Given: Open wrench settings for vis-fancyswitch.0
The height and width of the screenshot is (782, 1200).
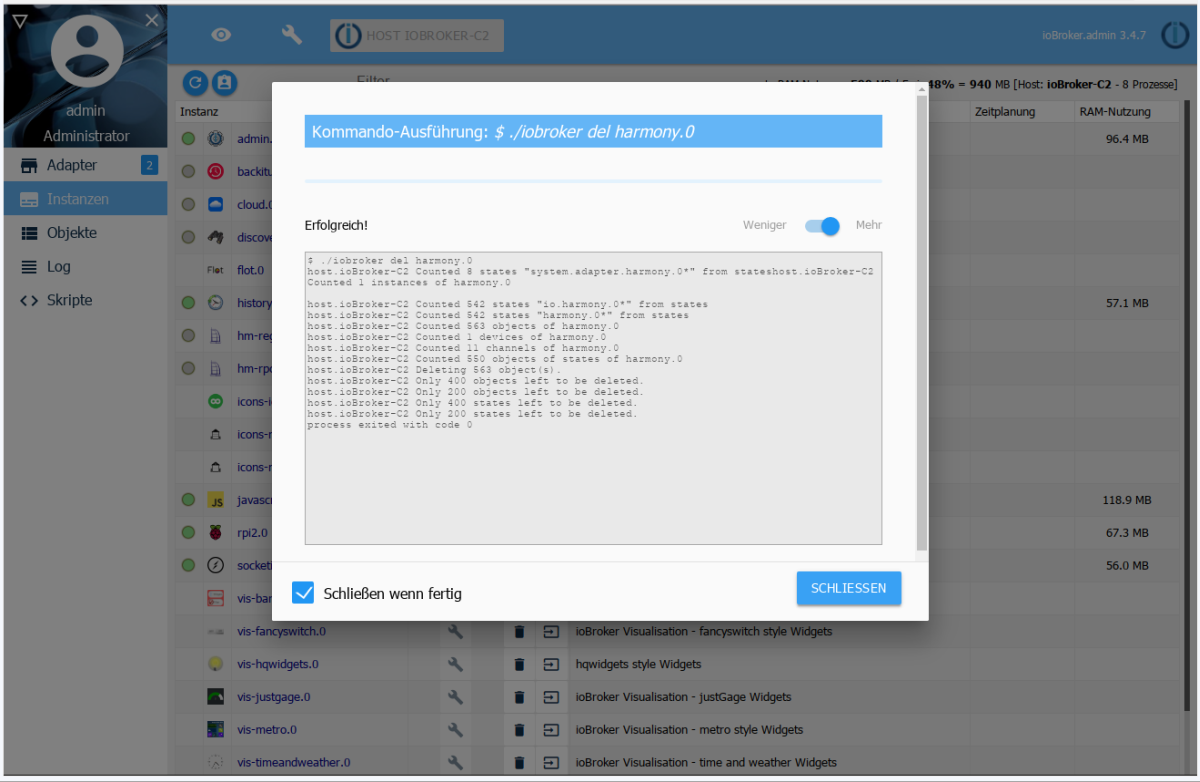Looking at the screenshot, I should 455,631.
